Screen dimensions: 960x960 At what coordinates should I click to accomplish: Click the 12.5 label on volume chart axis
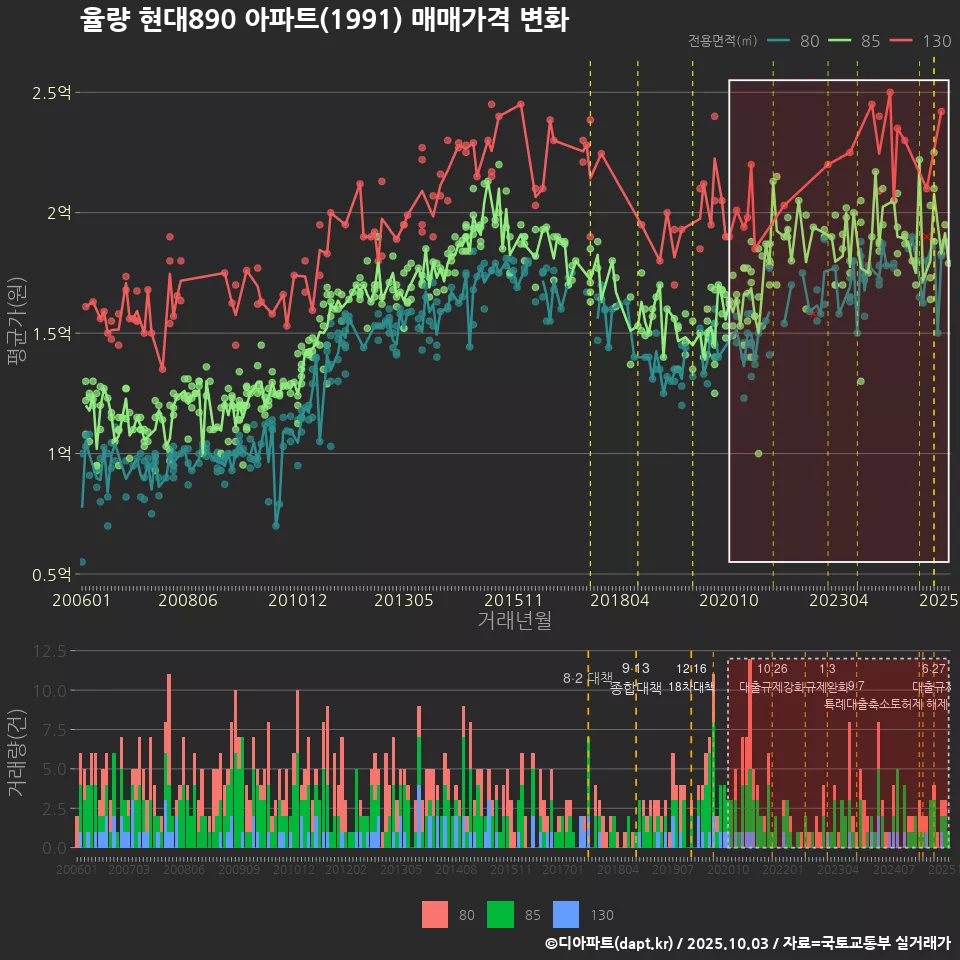49,651
